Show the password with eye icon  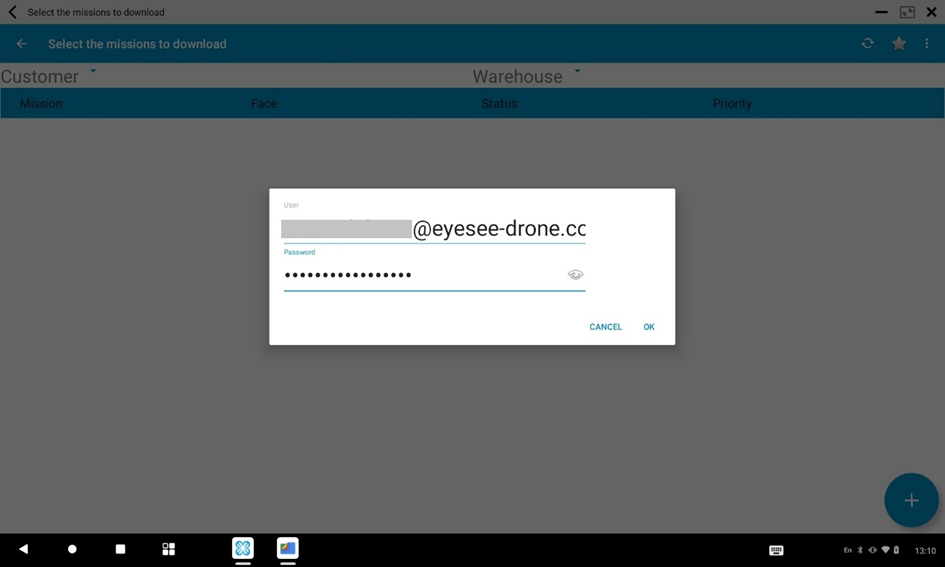coord(575,275)
